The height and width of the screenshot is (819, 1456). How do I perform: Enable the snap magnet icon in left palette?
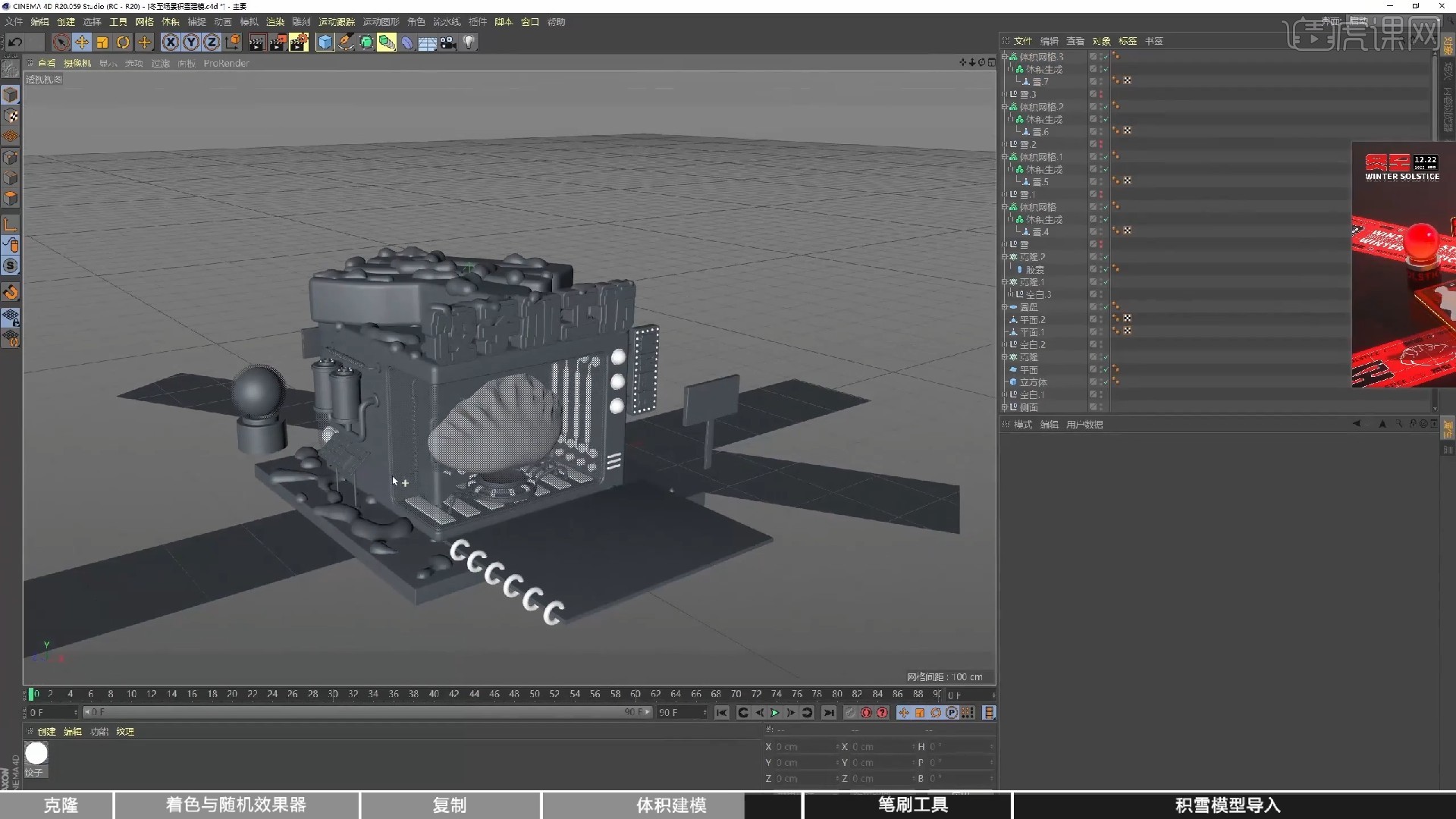click(x=11, y=292)
